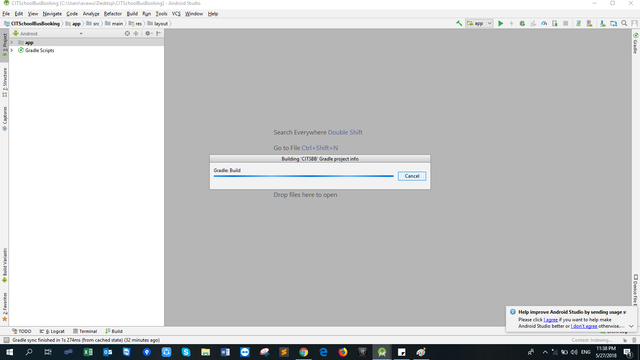Image resolution: width=640 pixels, height=360 pixels.
Task: Open the View menu
Action: (x=33, y=13)
